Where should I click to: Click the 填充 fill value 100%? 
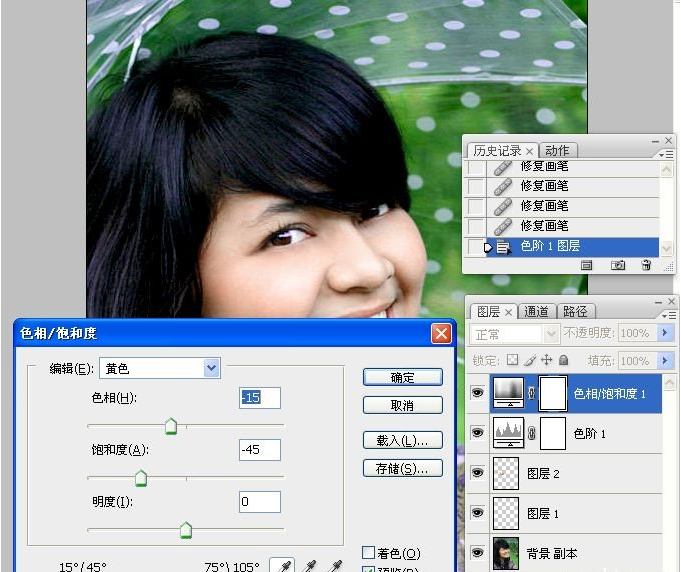[x=637, y=360]
